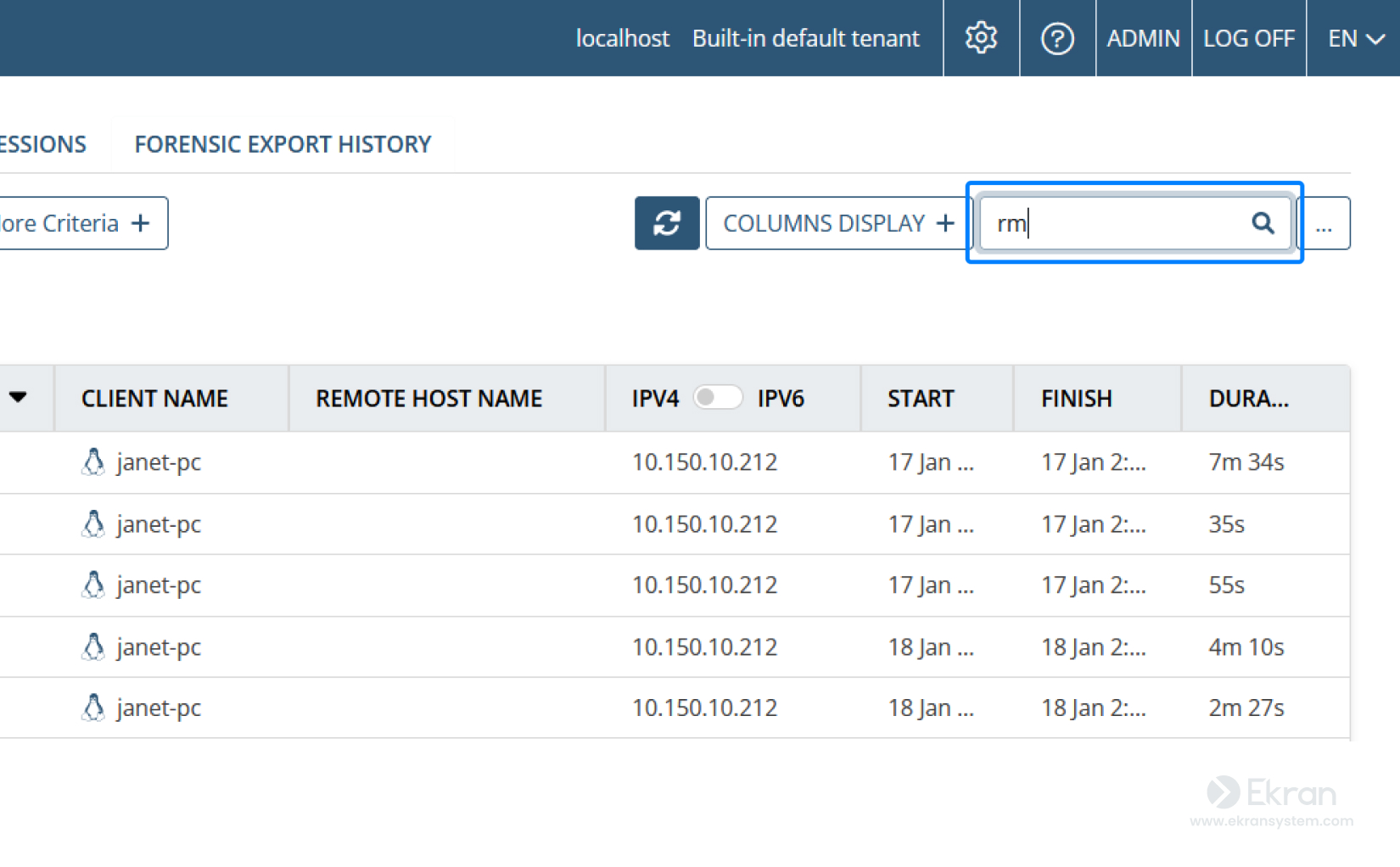Click the Ekran logo watermark
The image size is (1400, 867).
coord(1271,793)
